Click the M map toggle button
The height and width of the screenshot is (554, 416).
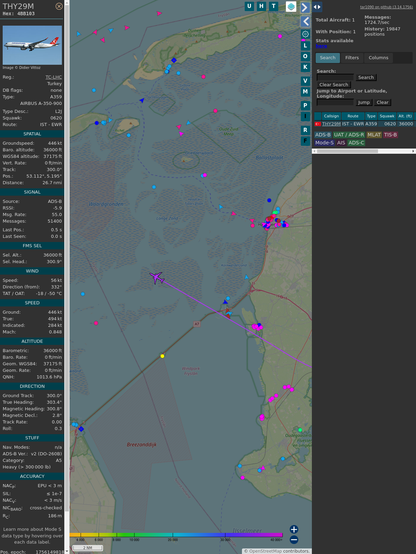coord(305,92)
